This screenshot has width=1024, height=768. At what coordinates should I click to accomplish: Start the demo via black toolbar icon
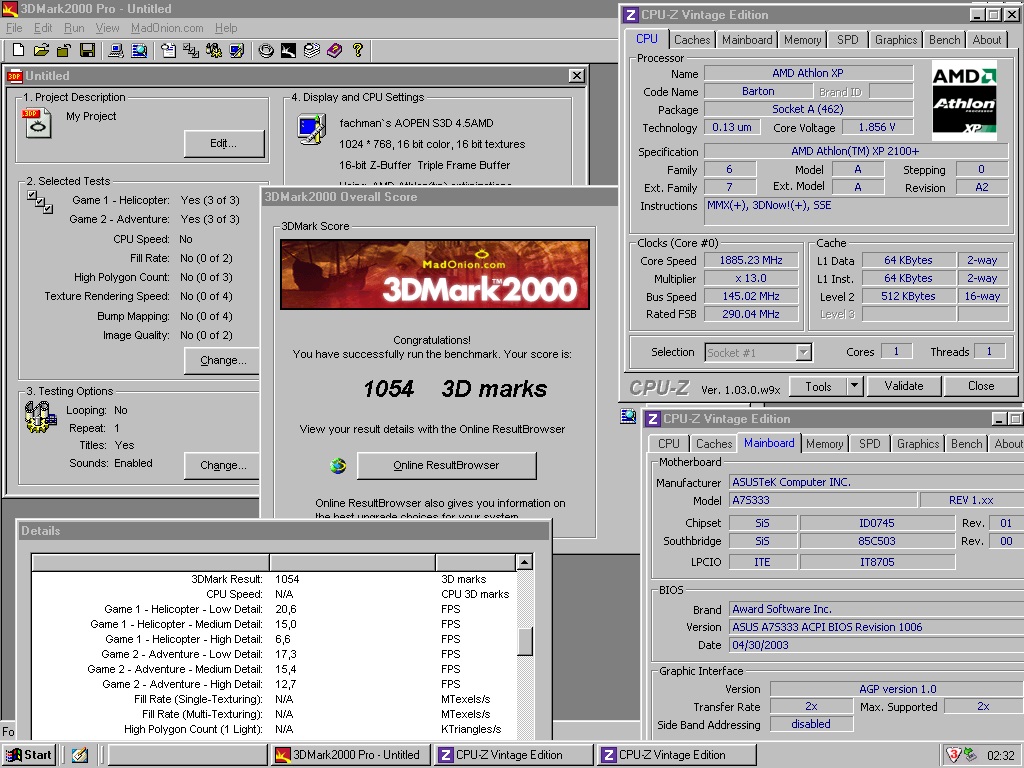click(288, 50)
